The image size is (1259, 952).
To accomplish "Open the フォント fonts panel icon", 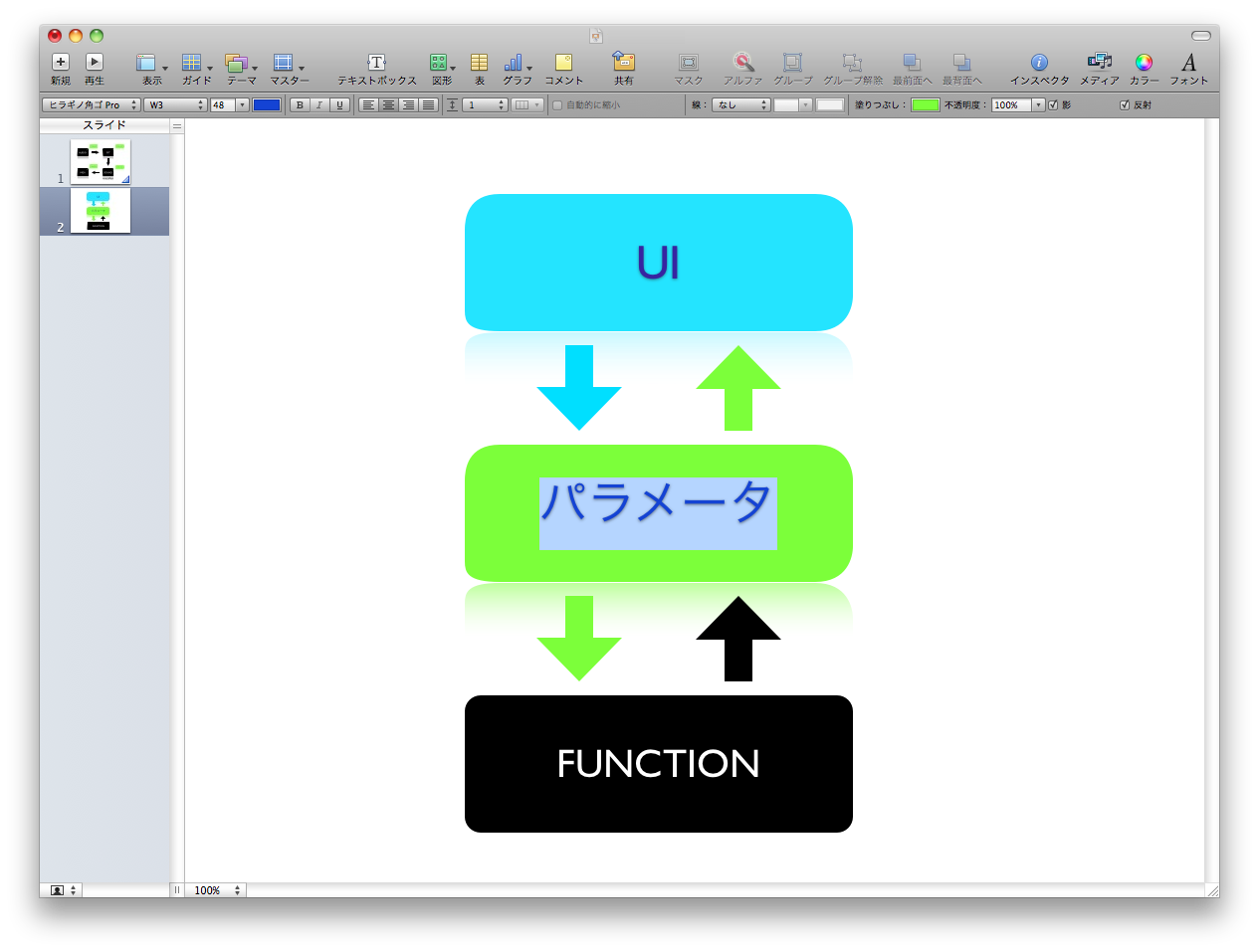I will pos(1188,63).
